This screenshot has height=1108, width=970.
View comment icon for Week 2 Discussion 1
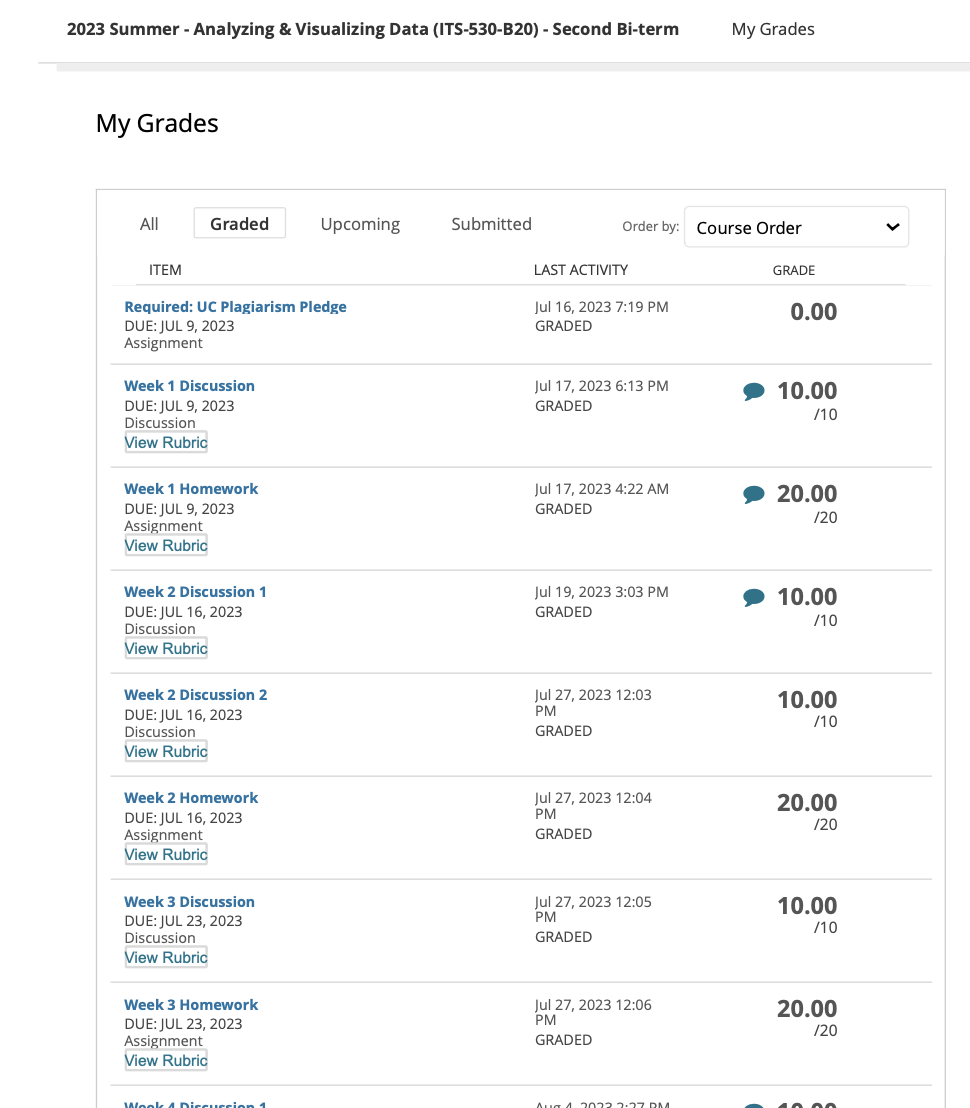coord(754,598)
